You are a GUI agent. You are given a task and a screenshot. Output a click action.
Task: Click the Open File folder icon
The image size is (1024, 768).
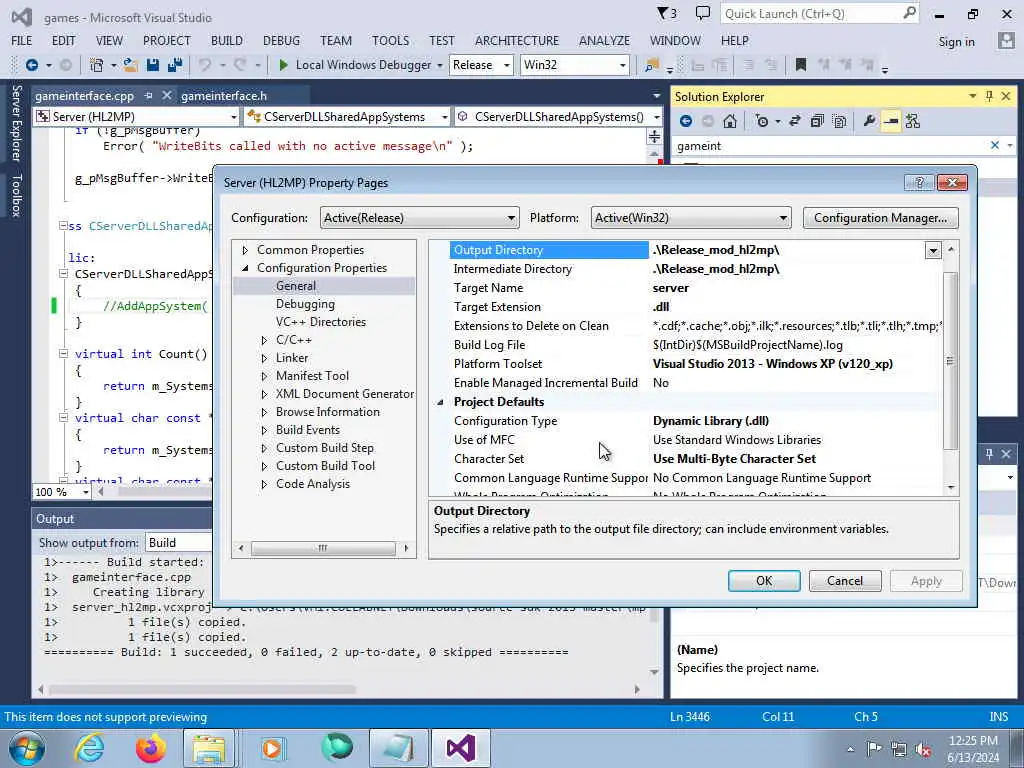click(130, 65)
